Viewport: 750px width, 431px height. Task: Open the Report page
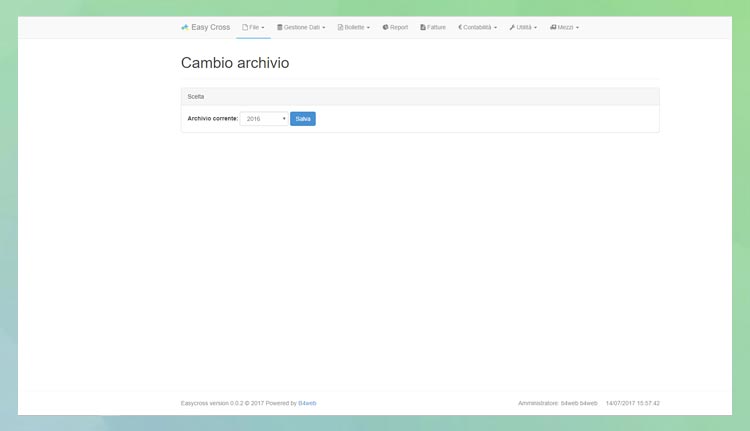pos(395,27)
